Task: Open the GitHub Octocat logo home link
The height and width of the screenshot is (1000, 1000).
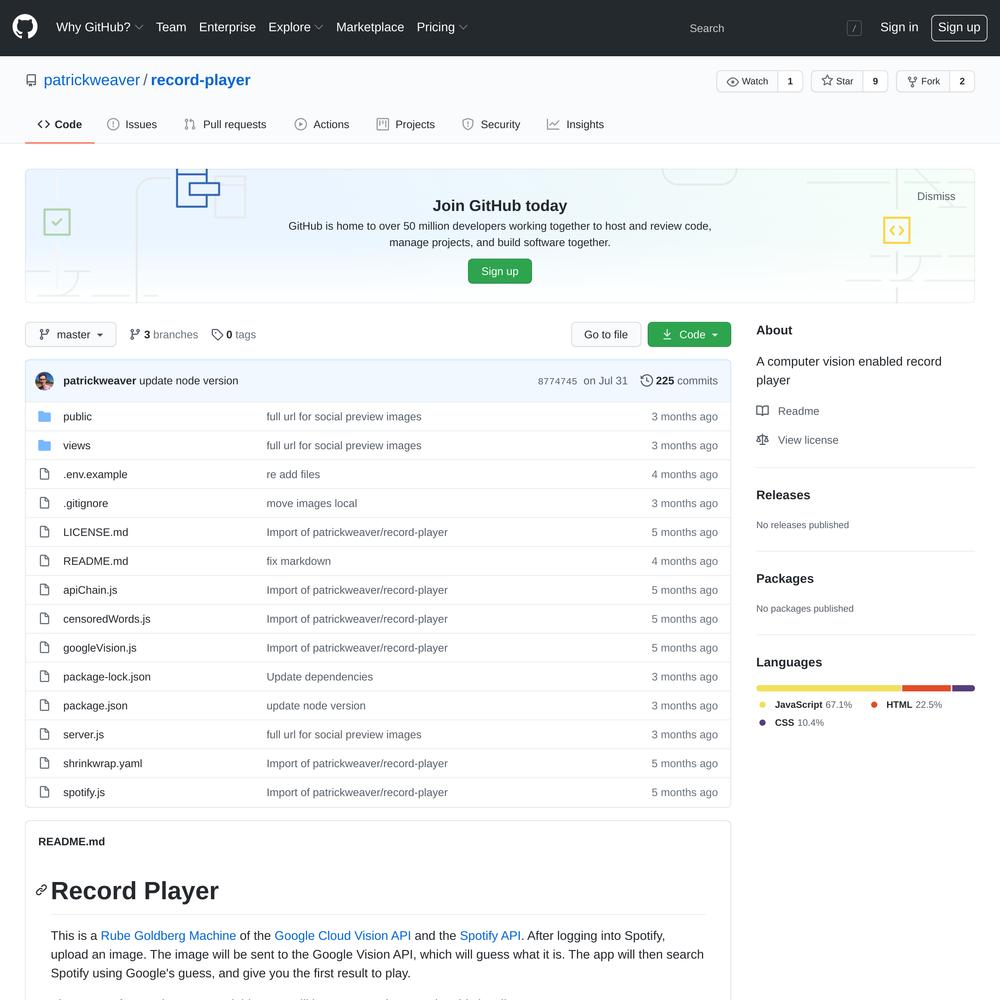Action: [x=25, y=27]
